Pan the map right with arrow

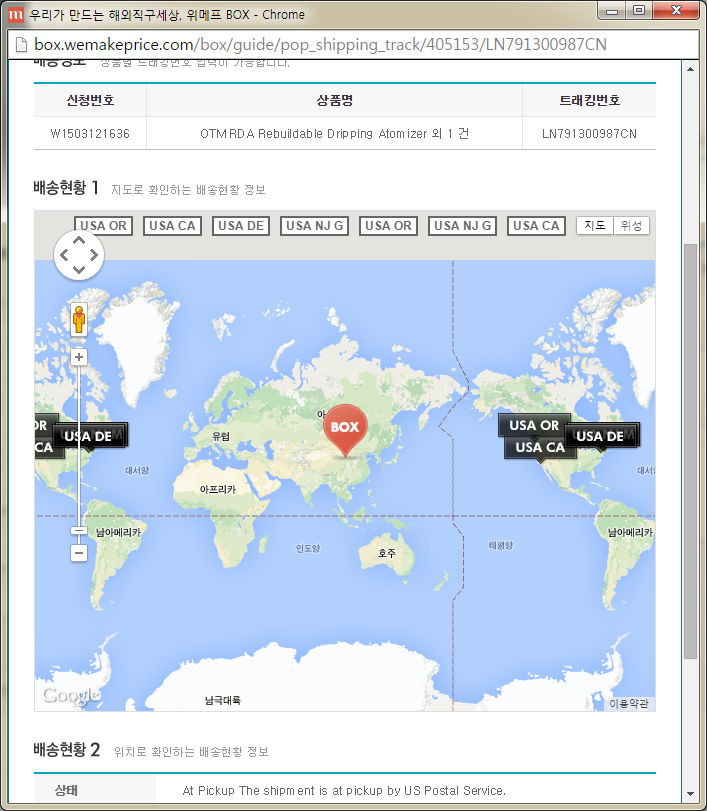coord(94,255)
